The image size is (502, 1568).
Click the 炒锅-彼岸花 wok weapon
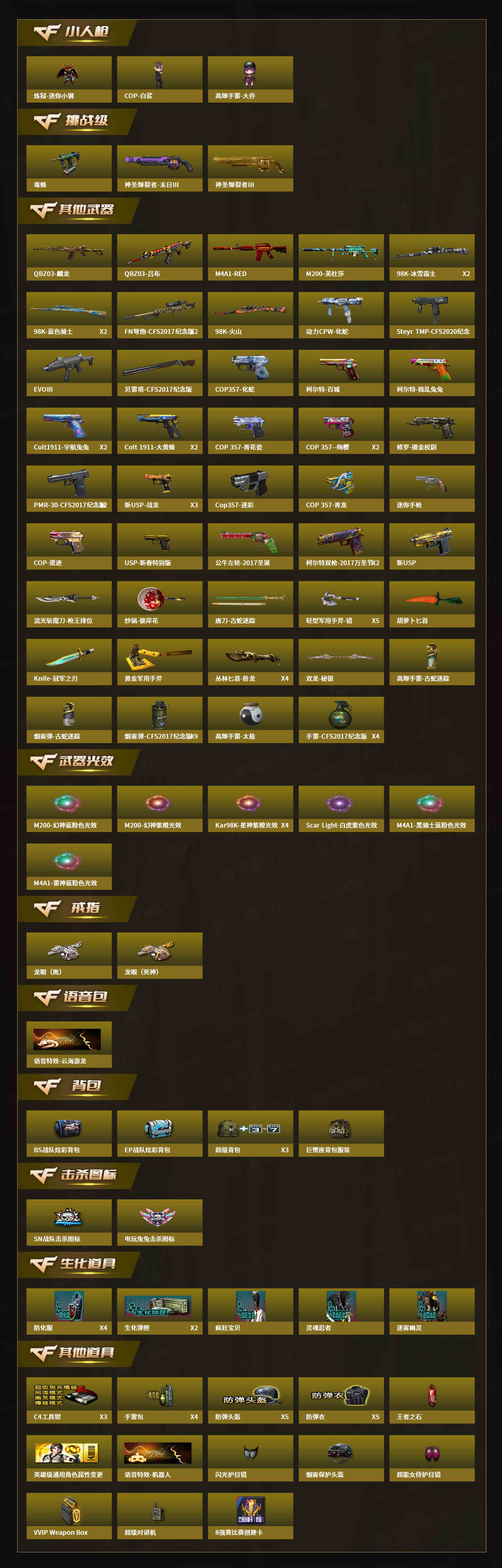(159, 604)
